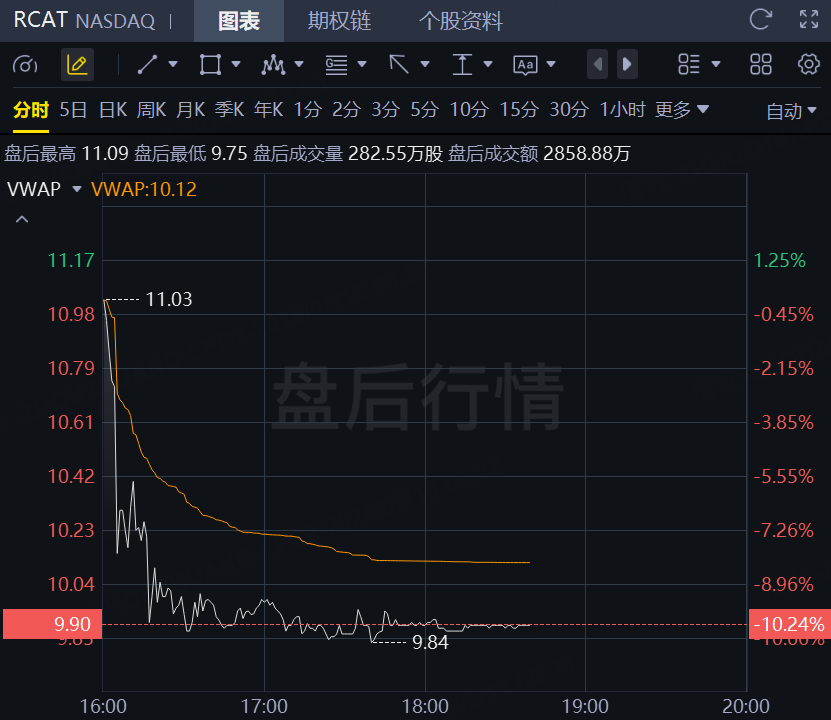Screen dimensions: 831x720
Task: Collapse the VWAP indicator panel chevron
Action: point(22,219)
